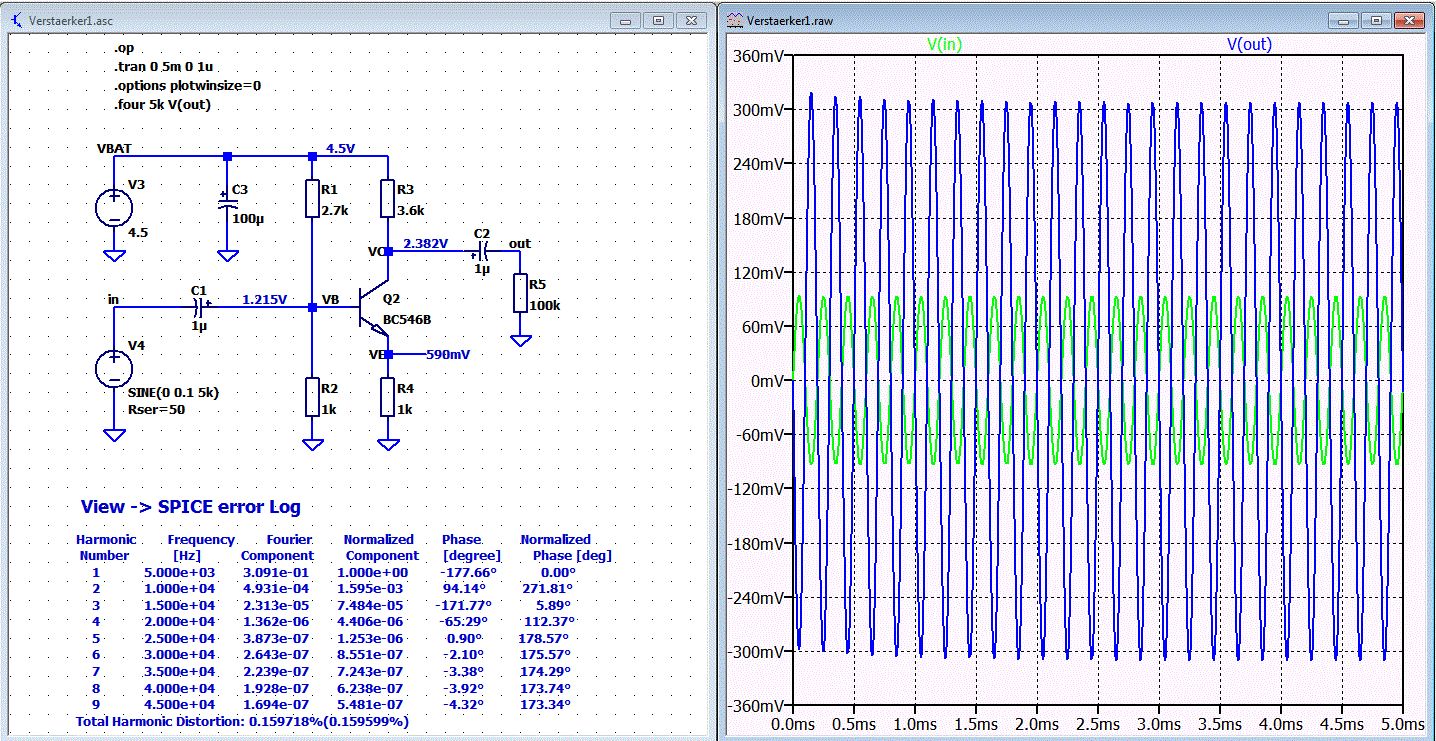Close the Verstaerker1.asc schematic window
The width and height of the screenshot is (1436, 741).
tap(690, 20)
